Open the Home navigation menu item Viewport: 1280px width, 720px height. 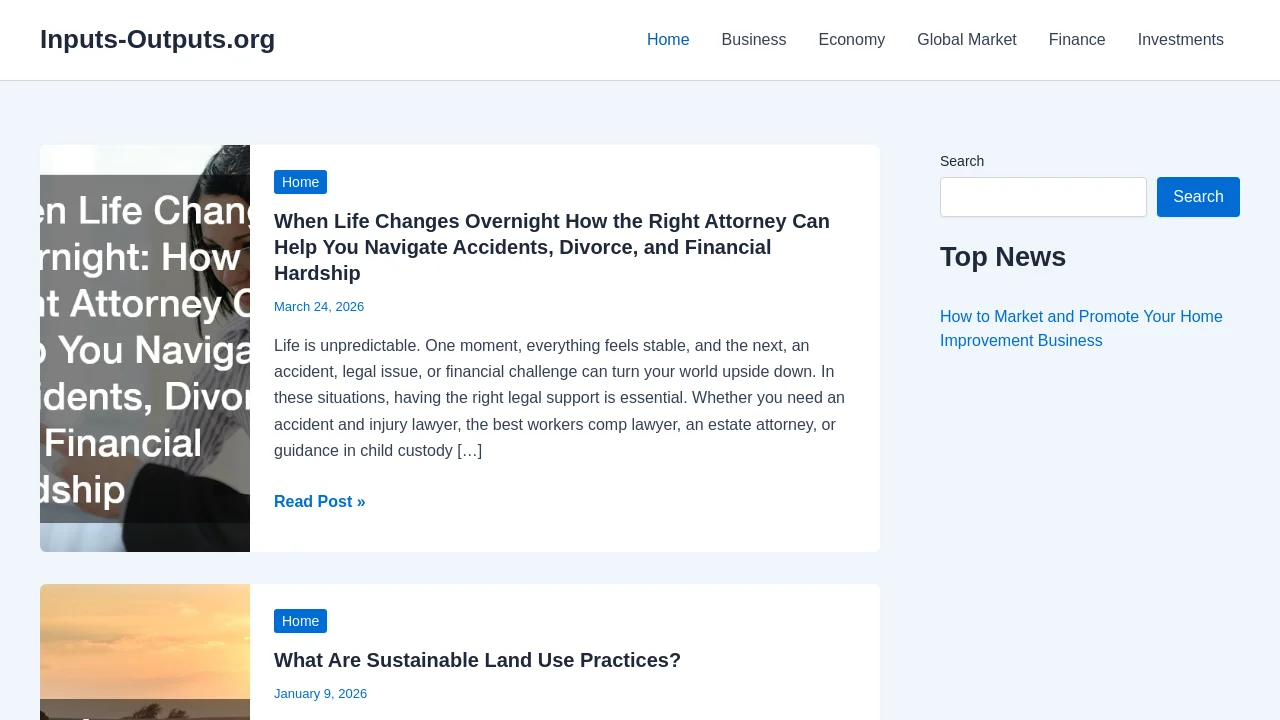pos(667,39)
